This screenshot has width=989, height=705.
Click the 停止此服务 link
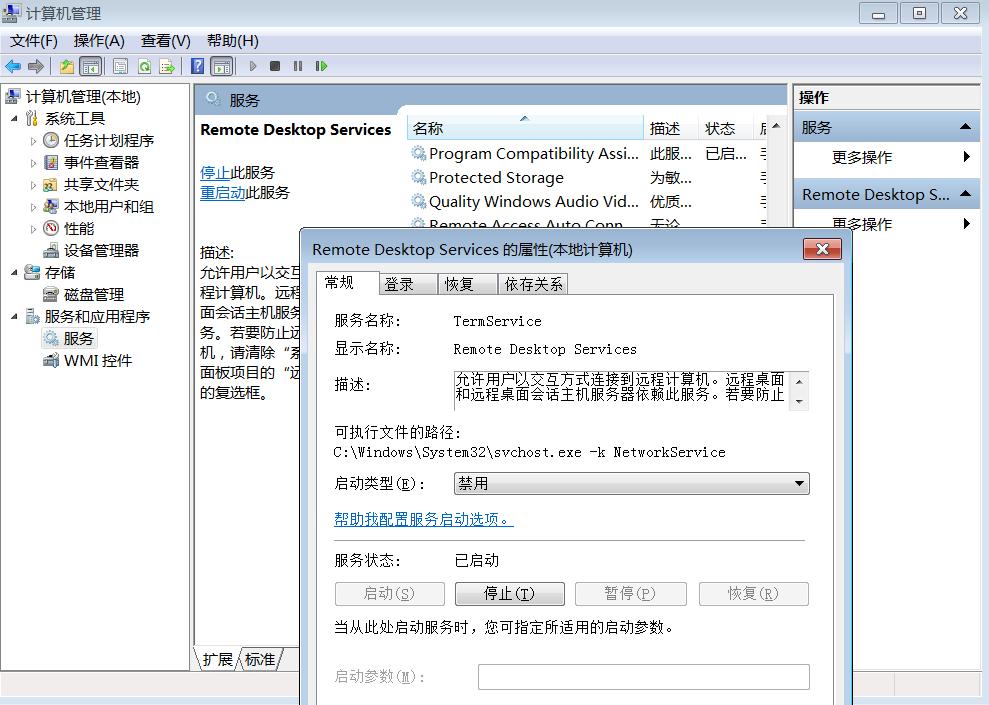(216, 172)
